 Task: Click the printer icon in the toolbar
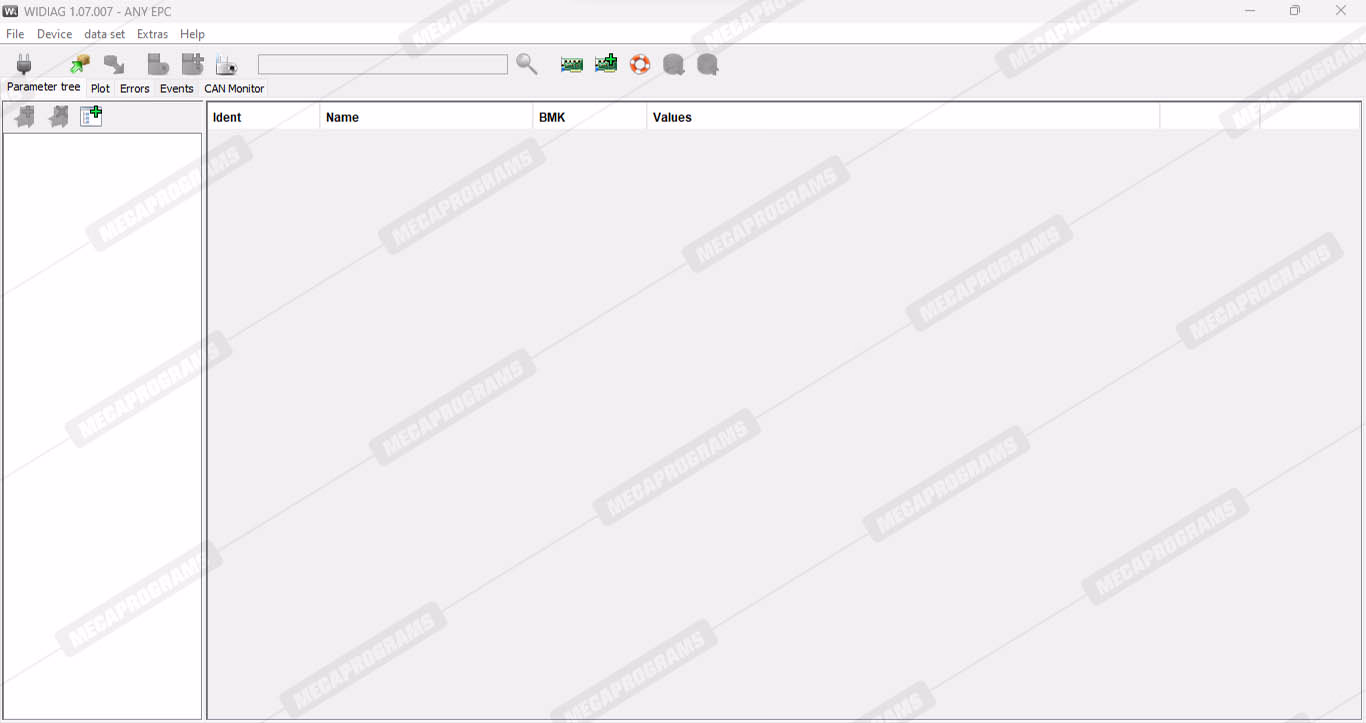(227, 65)
